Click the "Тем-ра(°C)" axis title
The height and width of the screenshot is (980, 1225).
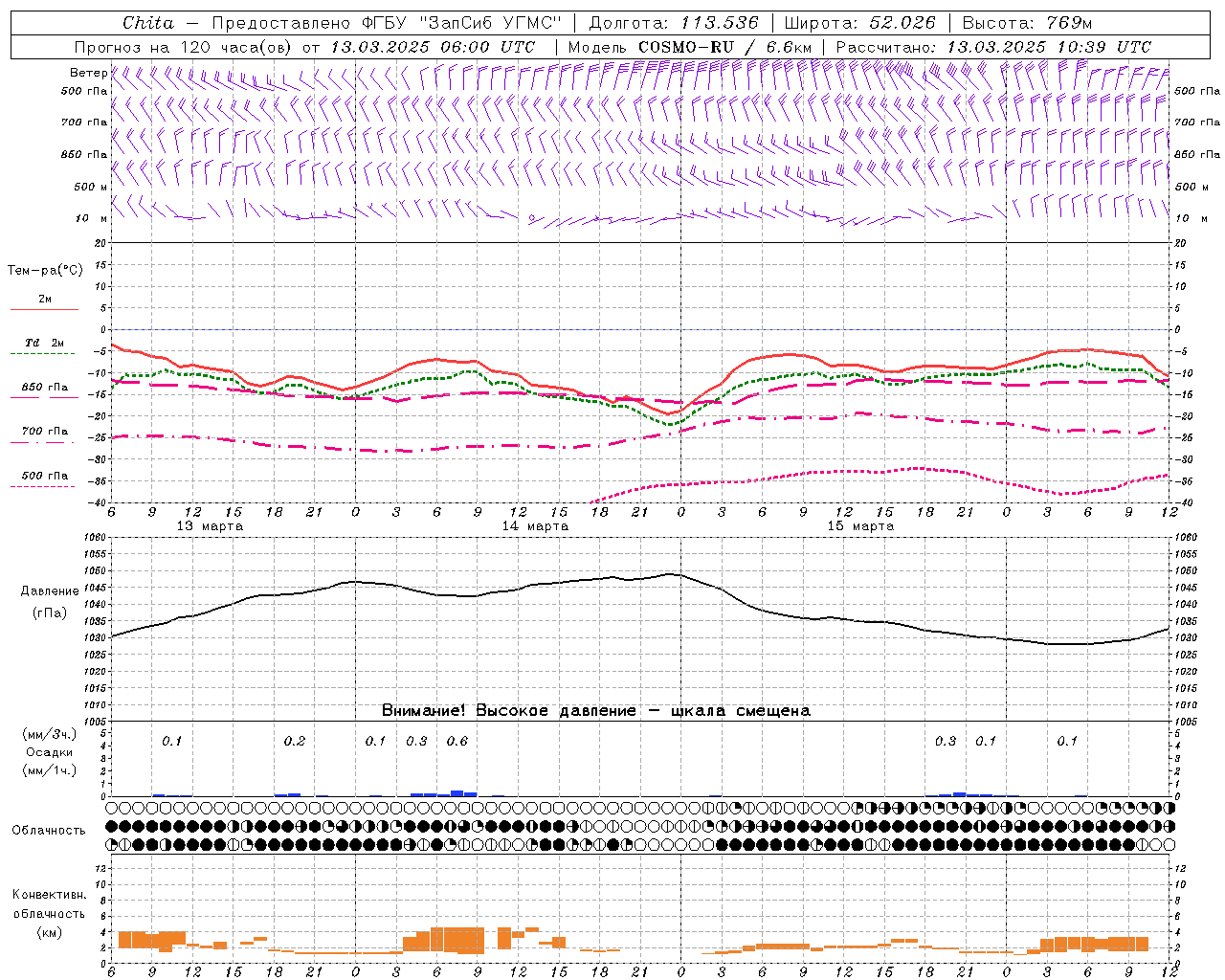[45, 271]
